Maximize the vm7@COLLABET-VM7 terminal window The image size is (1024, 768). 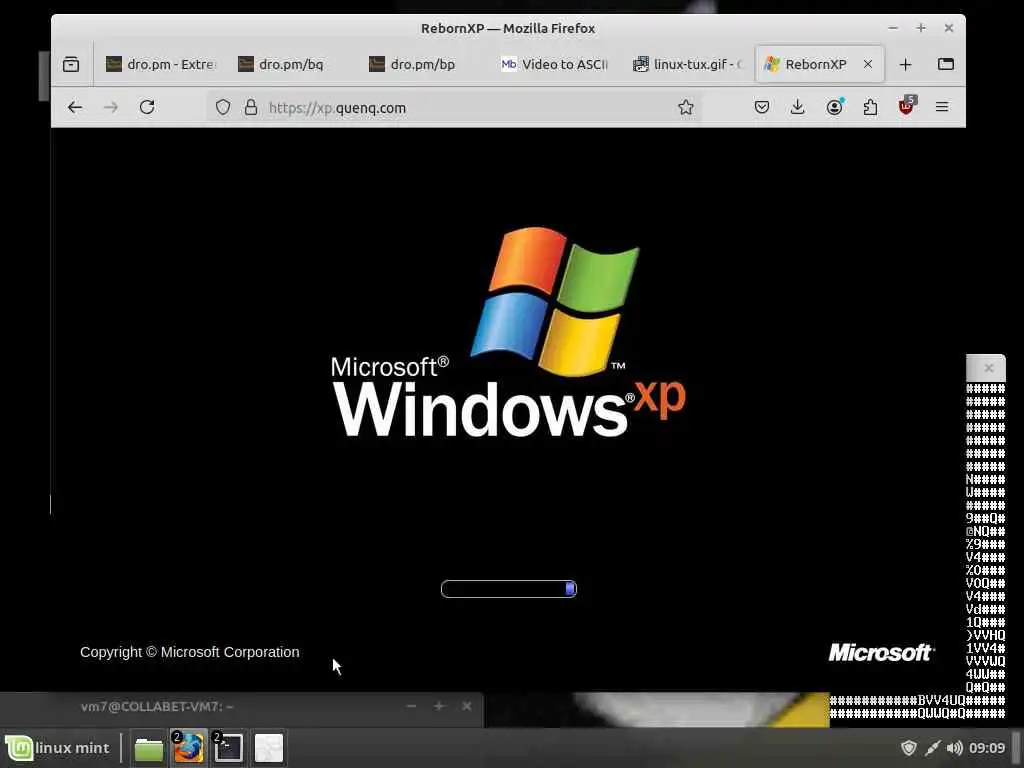(439, 706)
